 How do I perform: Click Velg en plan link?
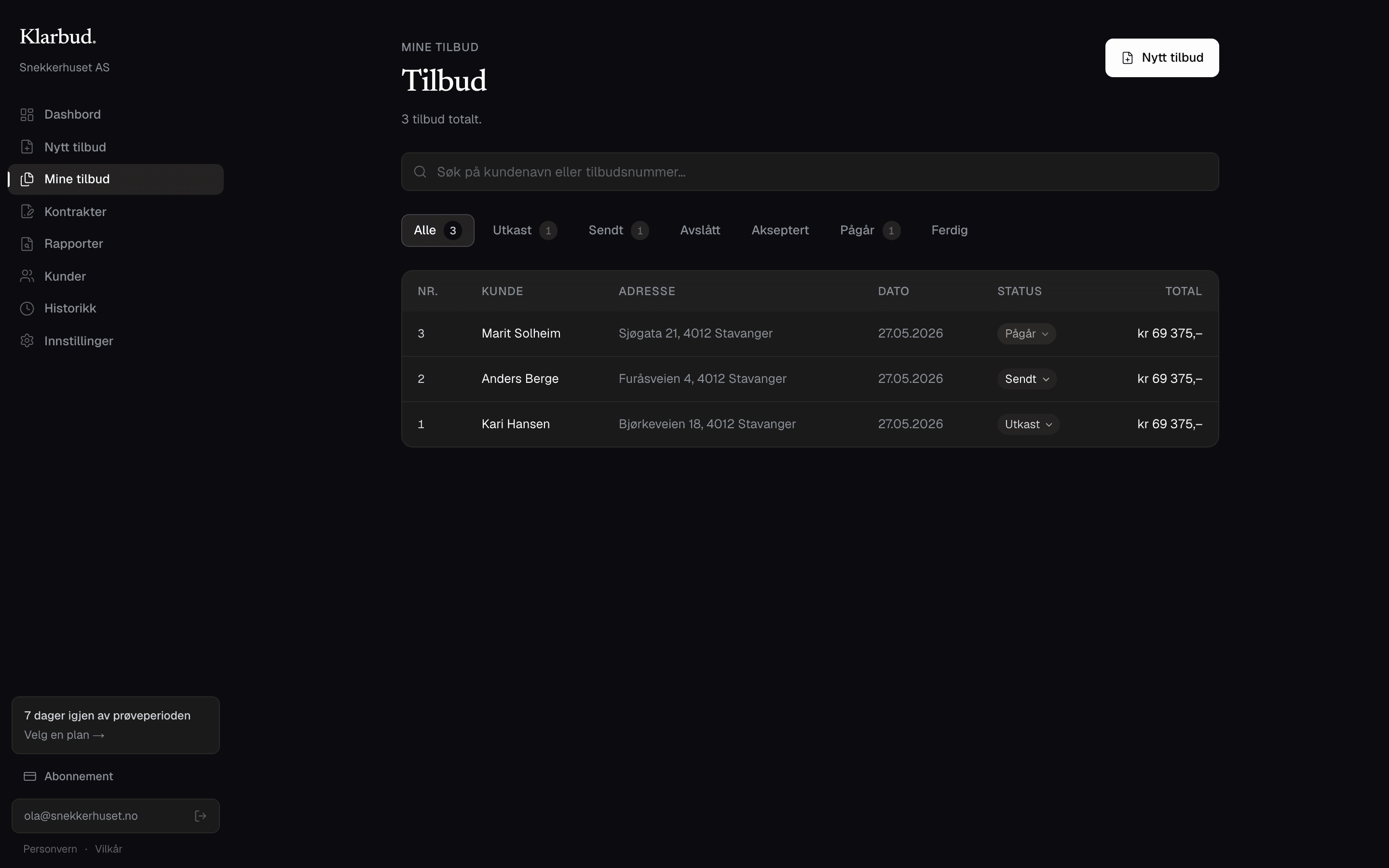point(64,735)
